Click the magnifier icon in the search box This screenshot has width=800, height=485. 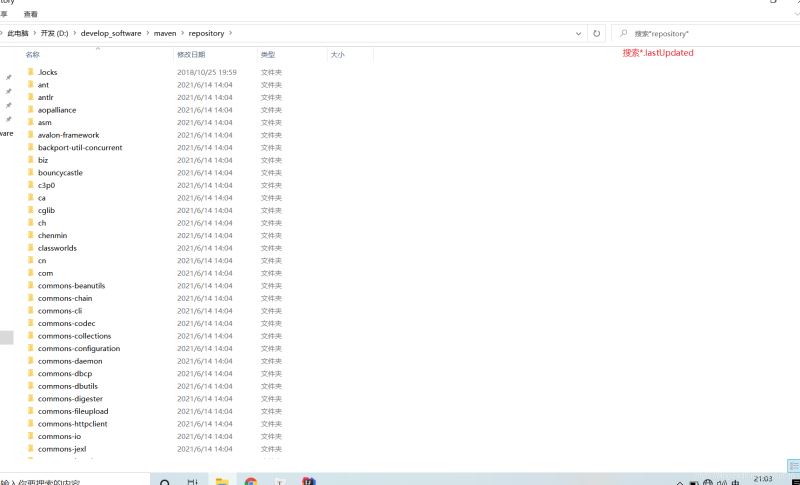(x=623, y=33)
